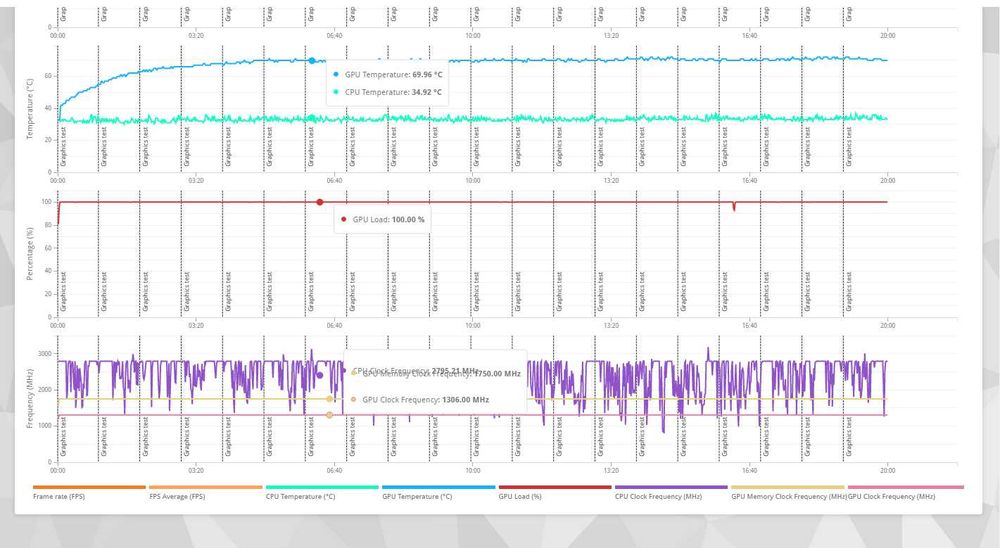The image size is (1000, 548).
Task: Toggle the Frame rate (FPS) legend series
Action: 89,492
